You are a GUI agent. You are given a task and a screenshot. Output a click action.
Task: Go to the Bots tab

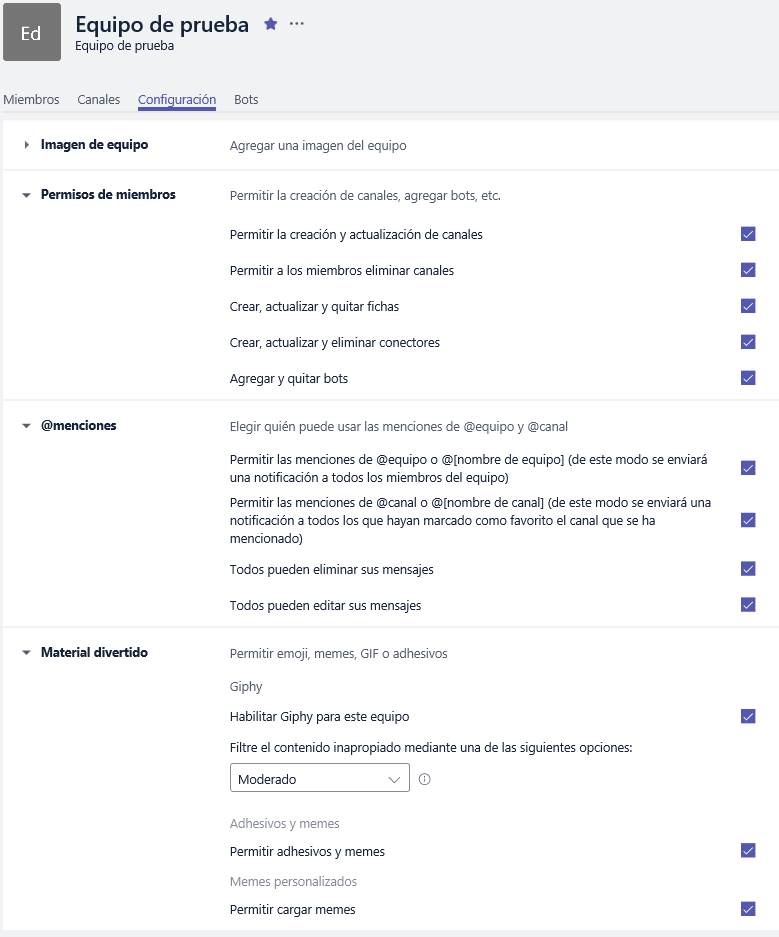pyautogui.click(x=246, y=100)
